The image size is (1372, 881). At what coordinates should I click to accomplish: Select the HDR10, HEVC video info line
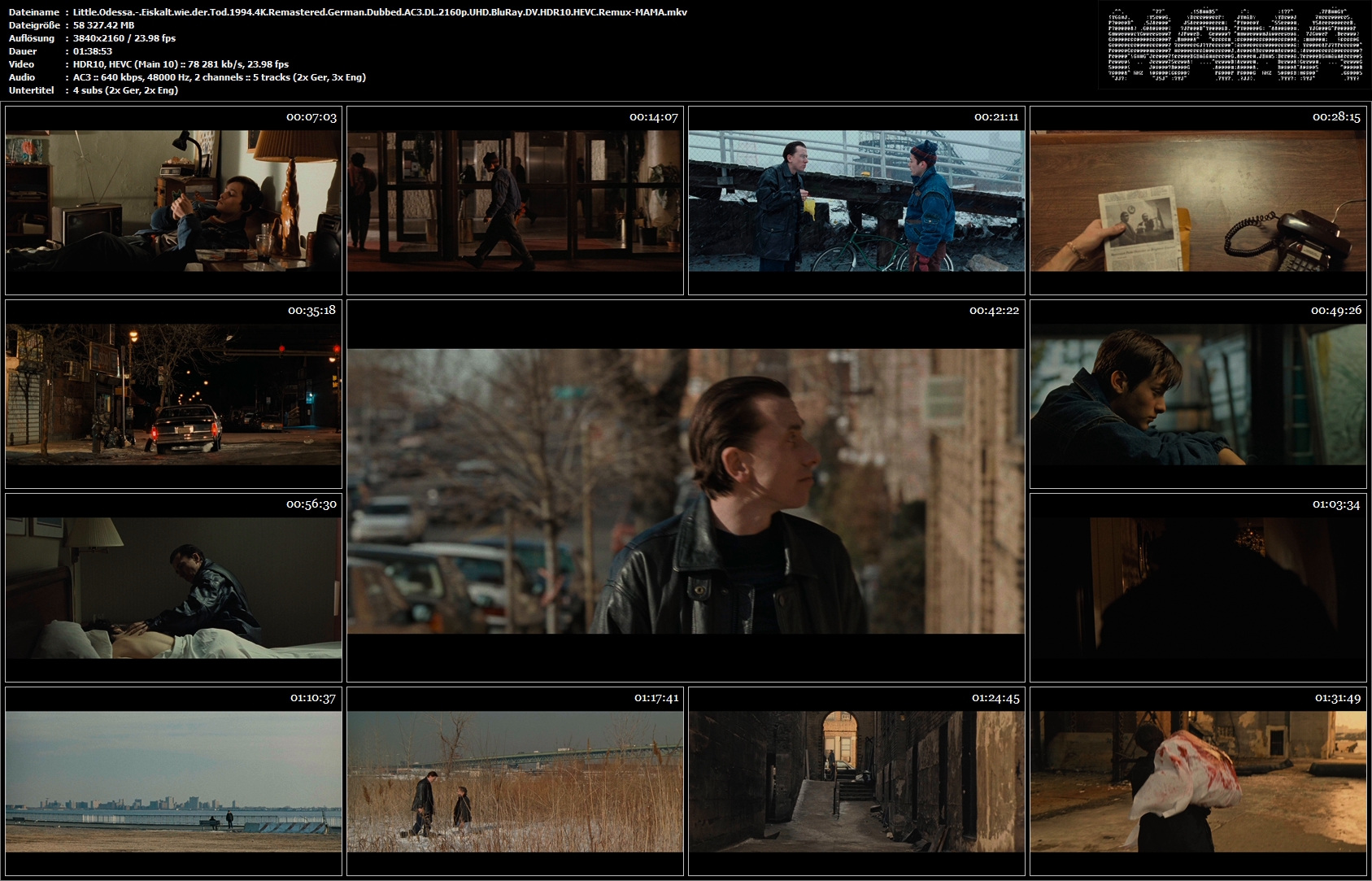tap(181, 64)
